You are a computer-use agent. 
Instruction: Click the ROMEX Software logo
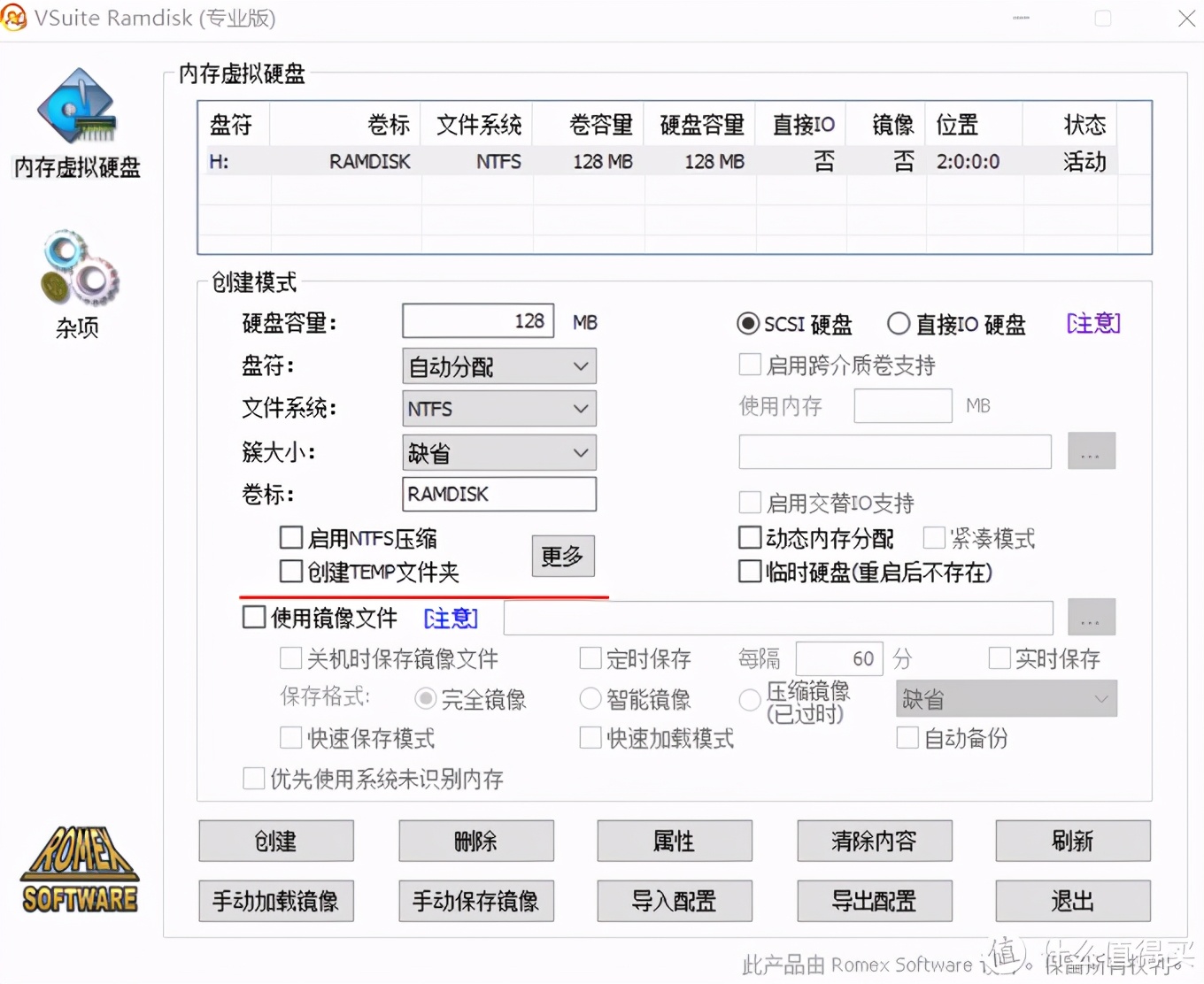pos(79,870)
